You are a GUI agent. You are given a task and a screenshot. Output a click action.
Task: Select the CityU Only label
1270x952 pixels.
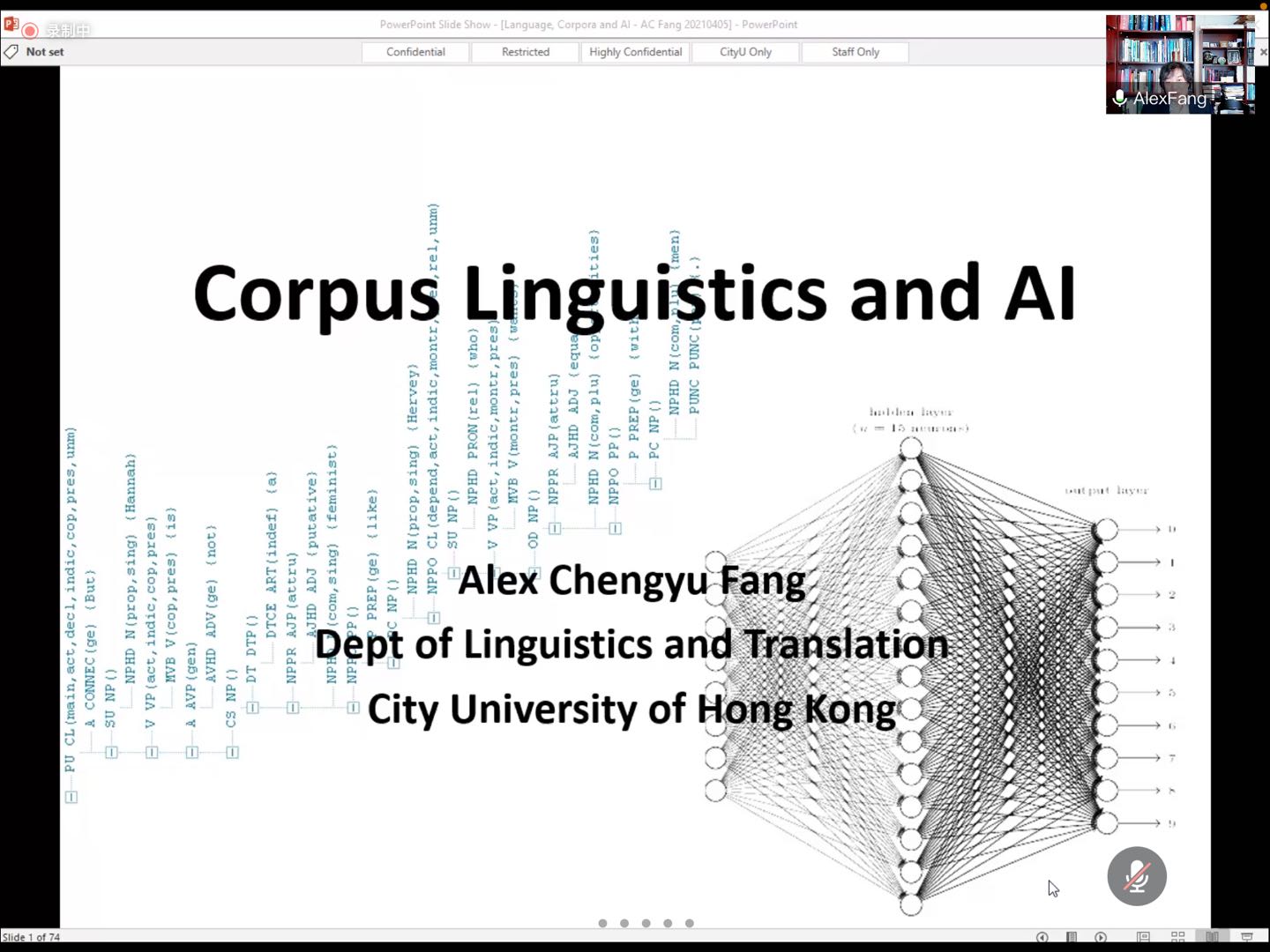click(x=745, y=52)
